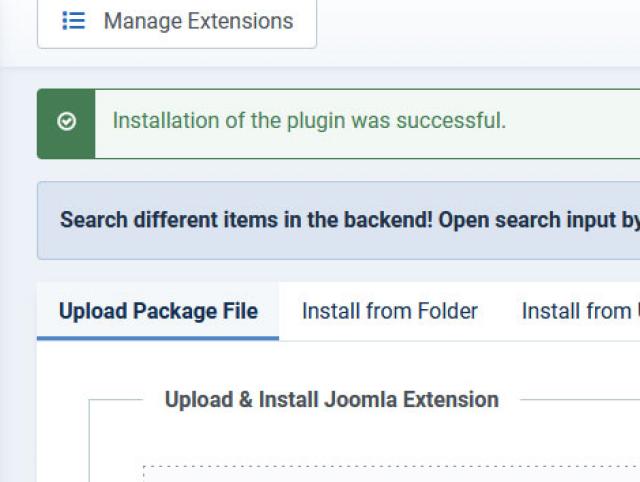The image size is (640, 482).
Task: Click the word 'Folder' in the second tab
Action: [448, 311]
